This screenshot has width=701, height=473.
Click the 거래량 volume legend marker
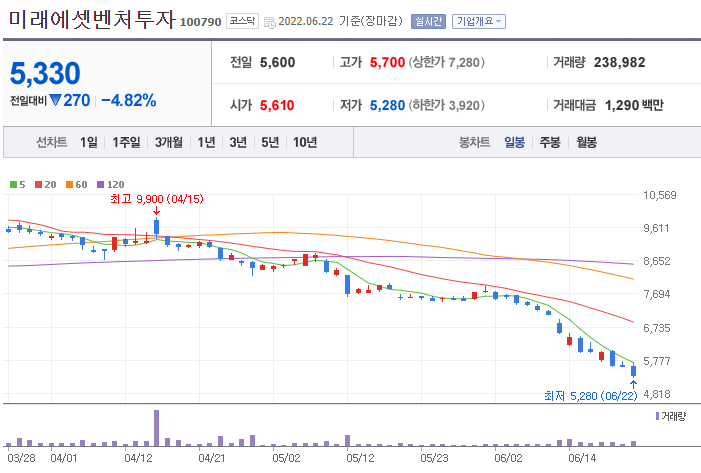[x=657, y=416]
